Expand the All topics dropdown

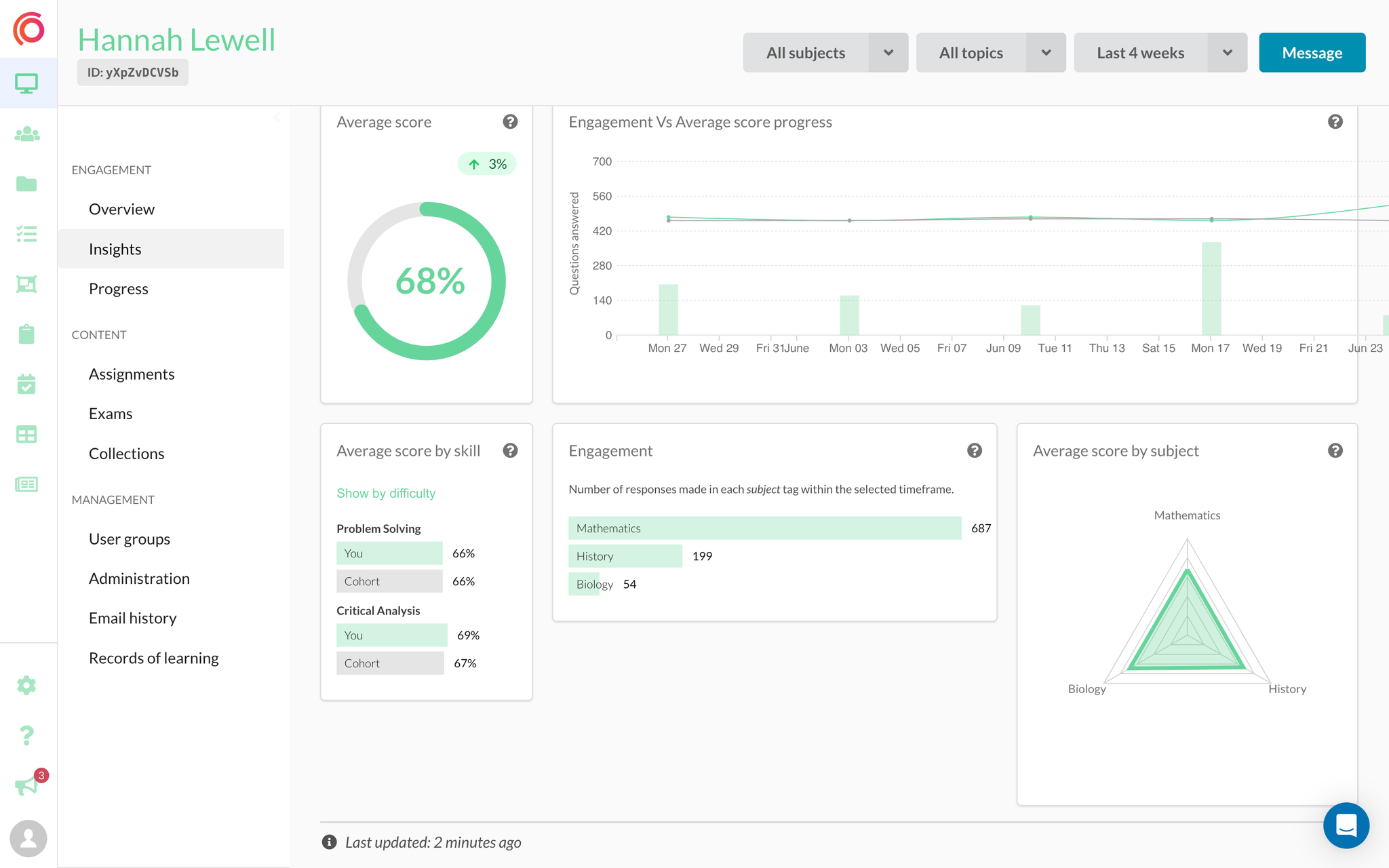(x=990, y=52)
